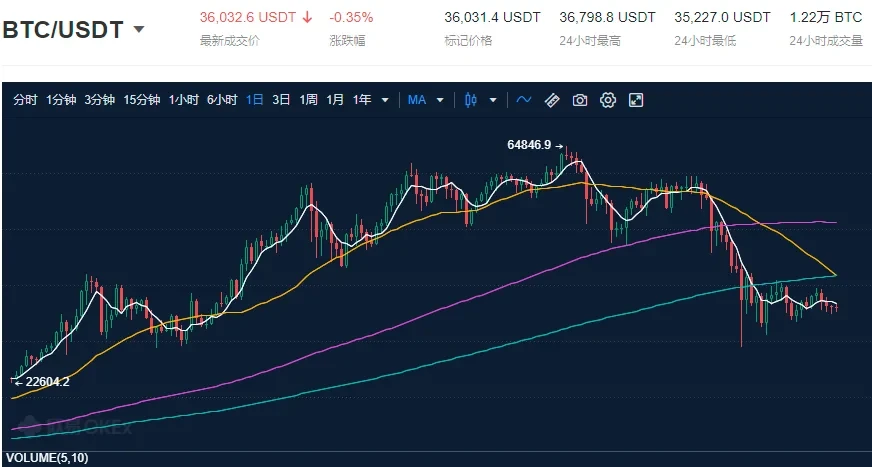
Task: Click the line drawing wave icon
Action: 523,100
